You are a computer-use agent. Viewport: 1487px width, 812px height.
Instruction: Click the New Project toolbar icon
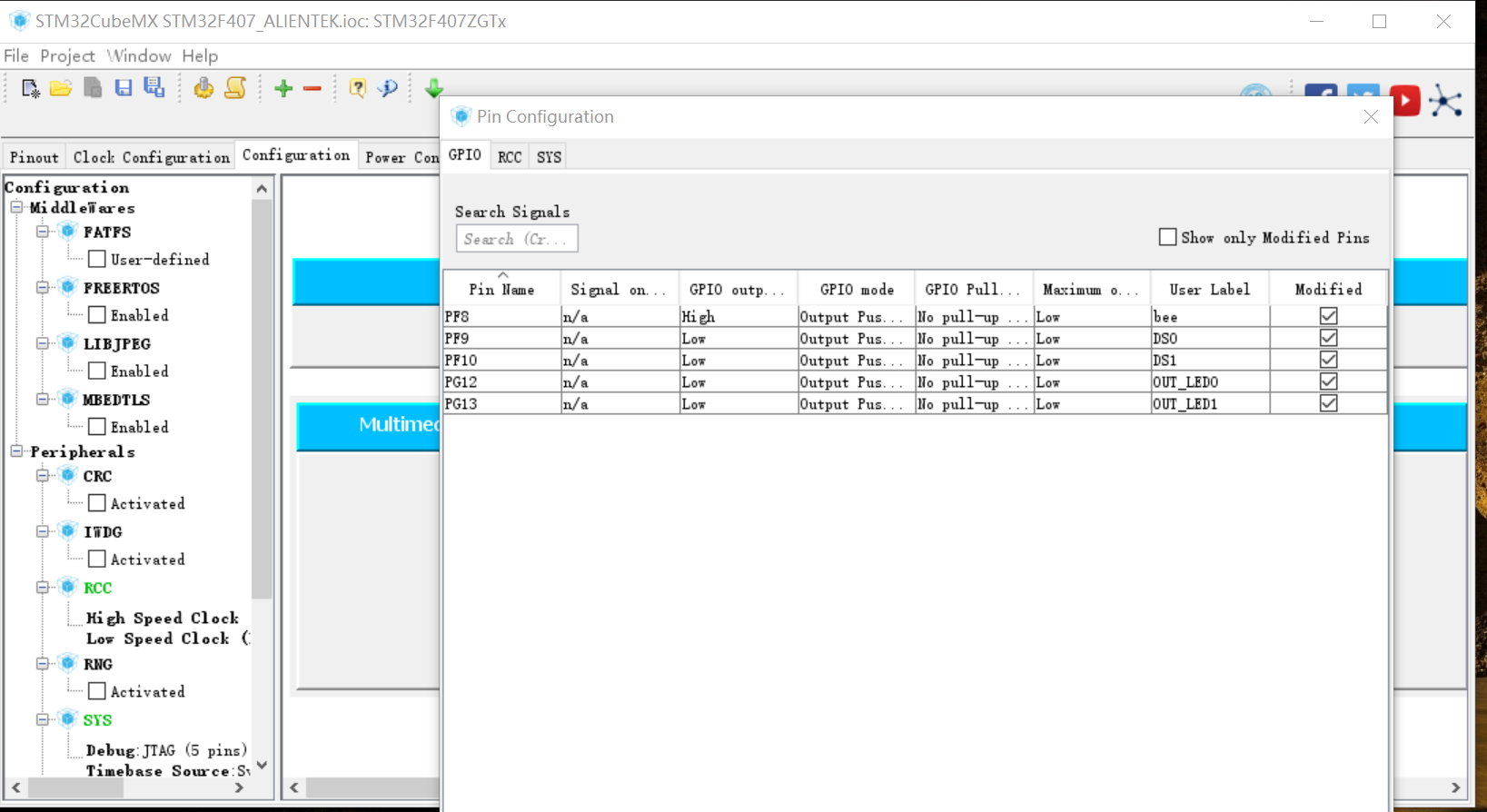tap(30, 88)
